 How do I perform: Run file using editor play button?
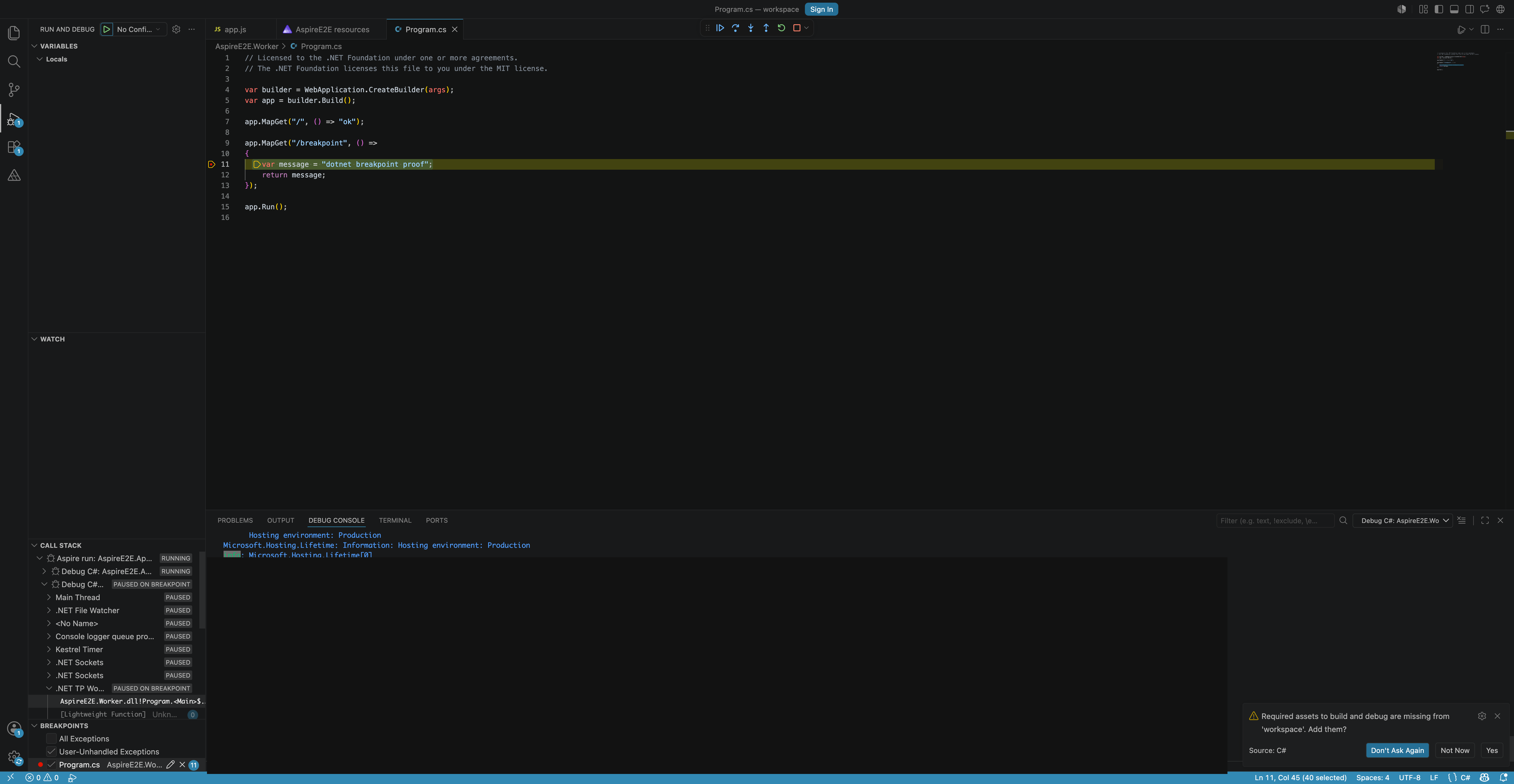click(1460, 29)
